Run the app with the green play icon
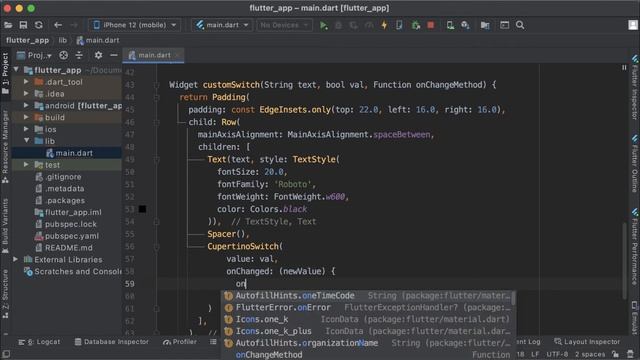 324,25
